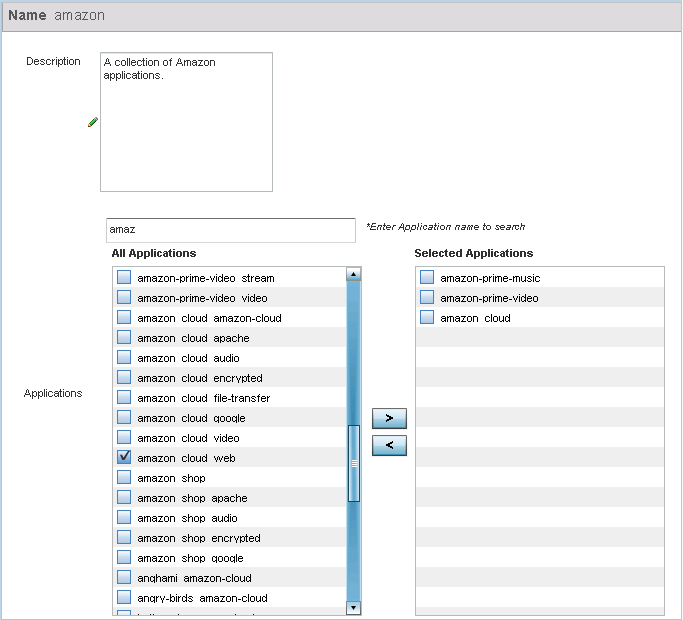Click the application name search field
Image resolution: width=683 pixels, height=620 pixels.
pos(230,230)
